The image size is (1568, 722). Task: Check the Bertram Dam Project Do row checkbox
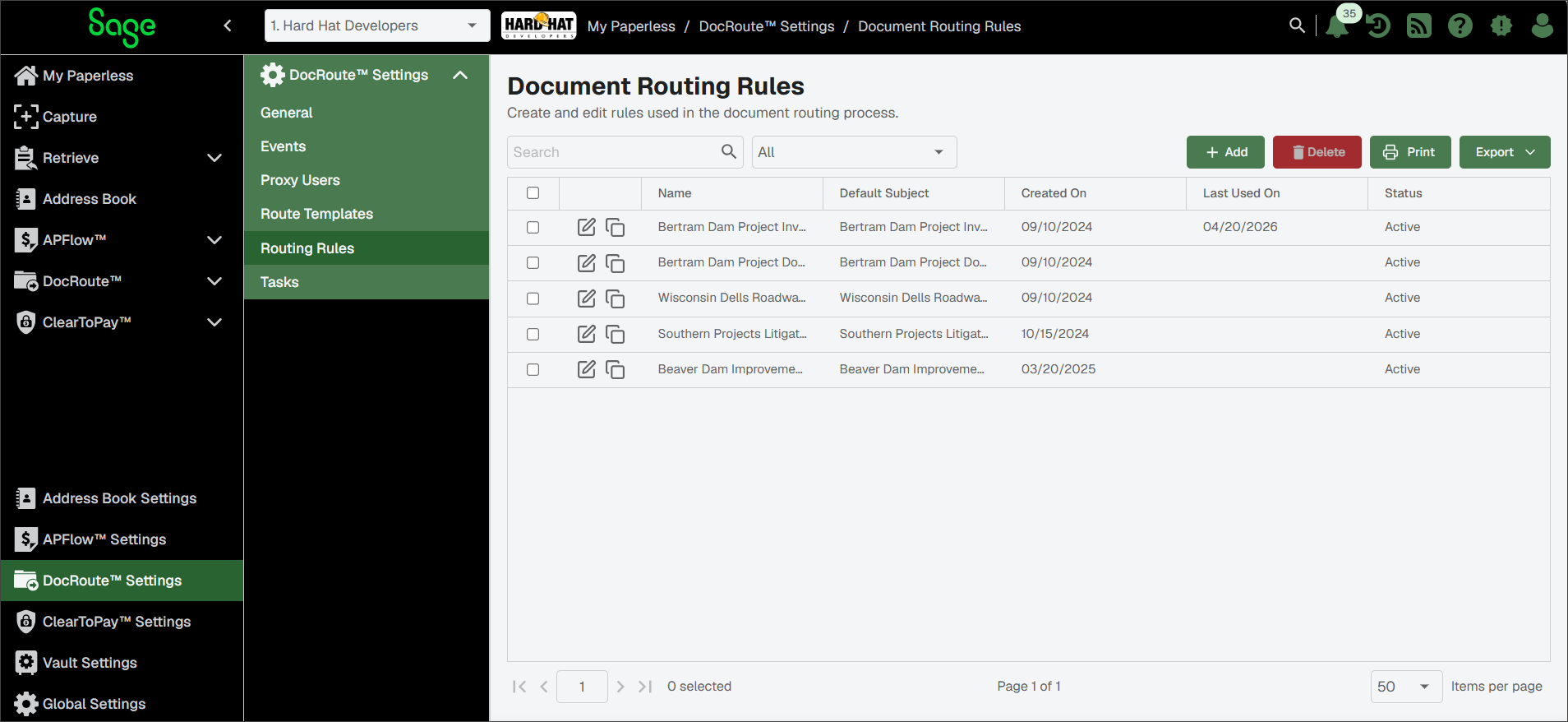533,262
